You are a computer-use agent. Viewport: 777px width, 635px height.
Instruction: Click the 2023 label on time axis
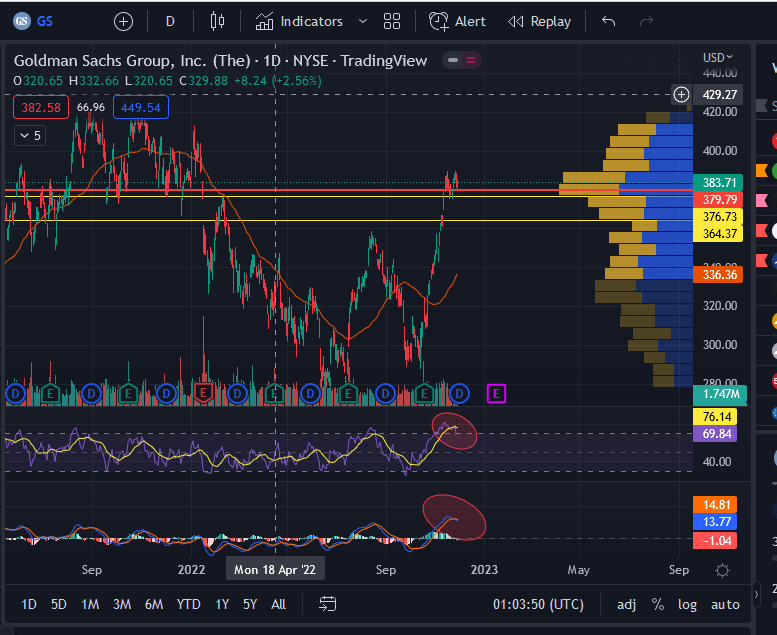pos(484,570)
